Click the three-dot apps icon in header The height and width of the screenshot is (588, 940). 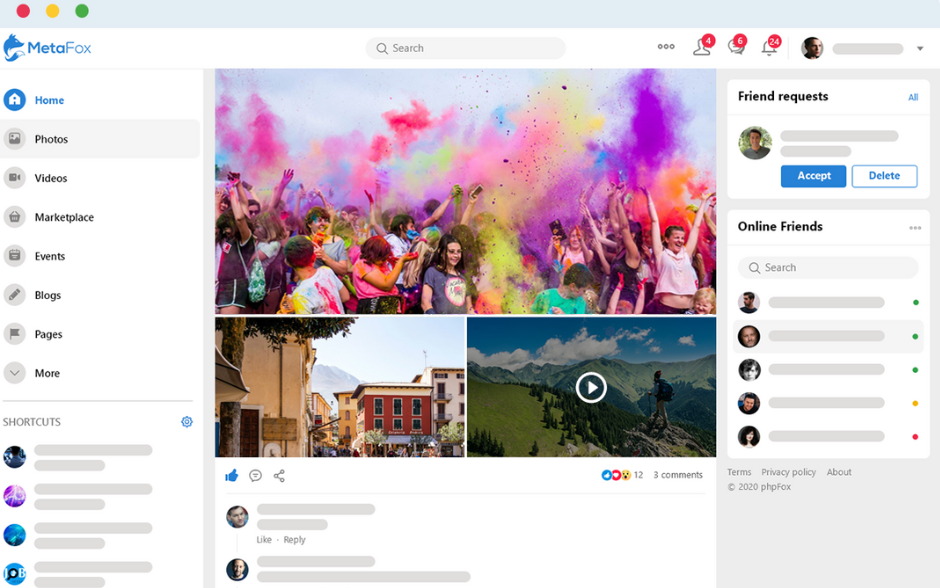[666, 47]
